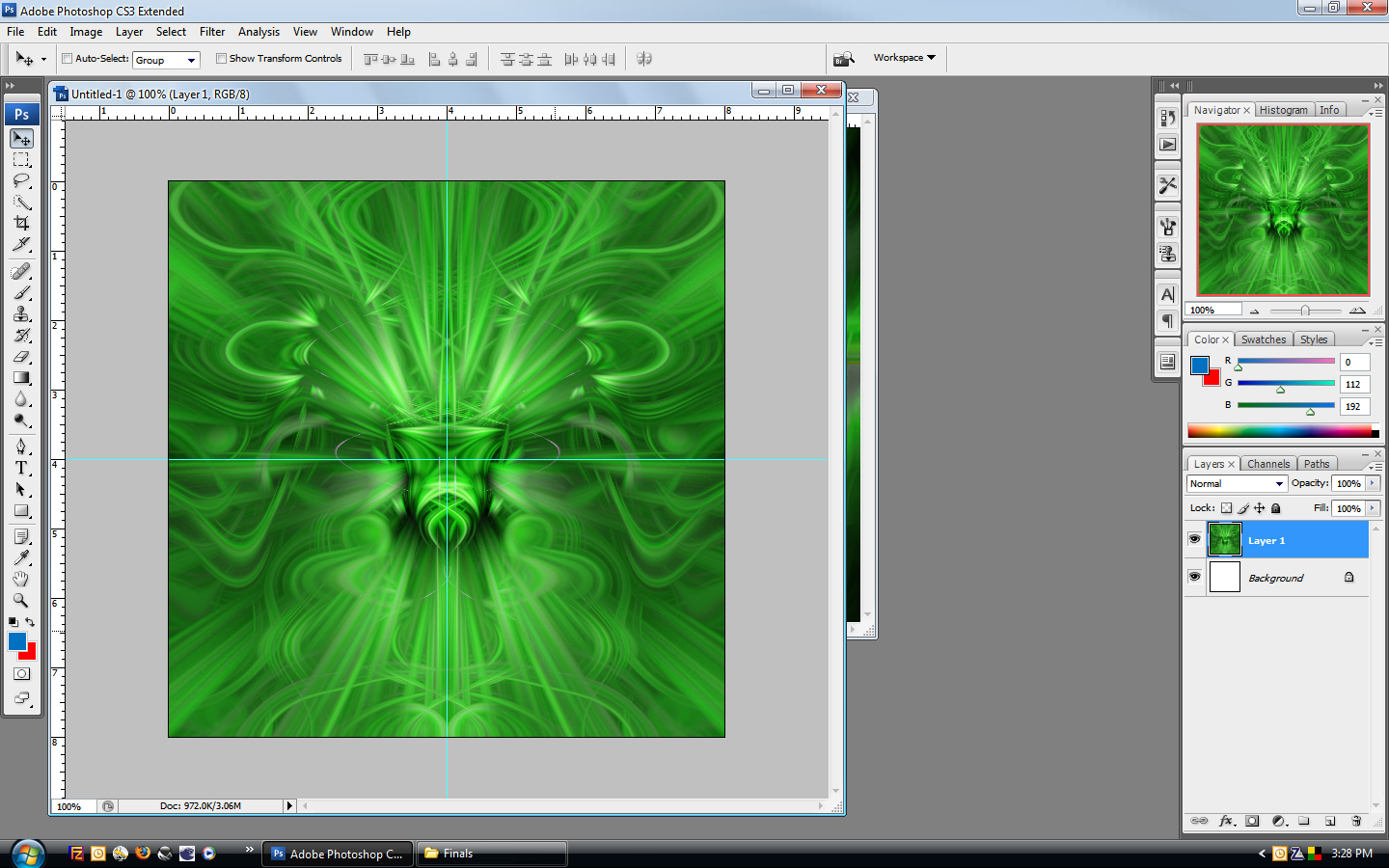Viewport: 1389px width, 868px height.
Task: Select the Blur tool
Action: click(21, 399)
